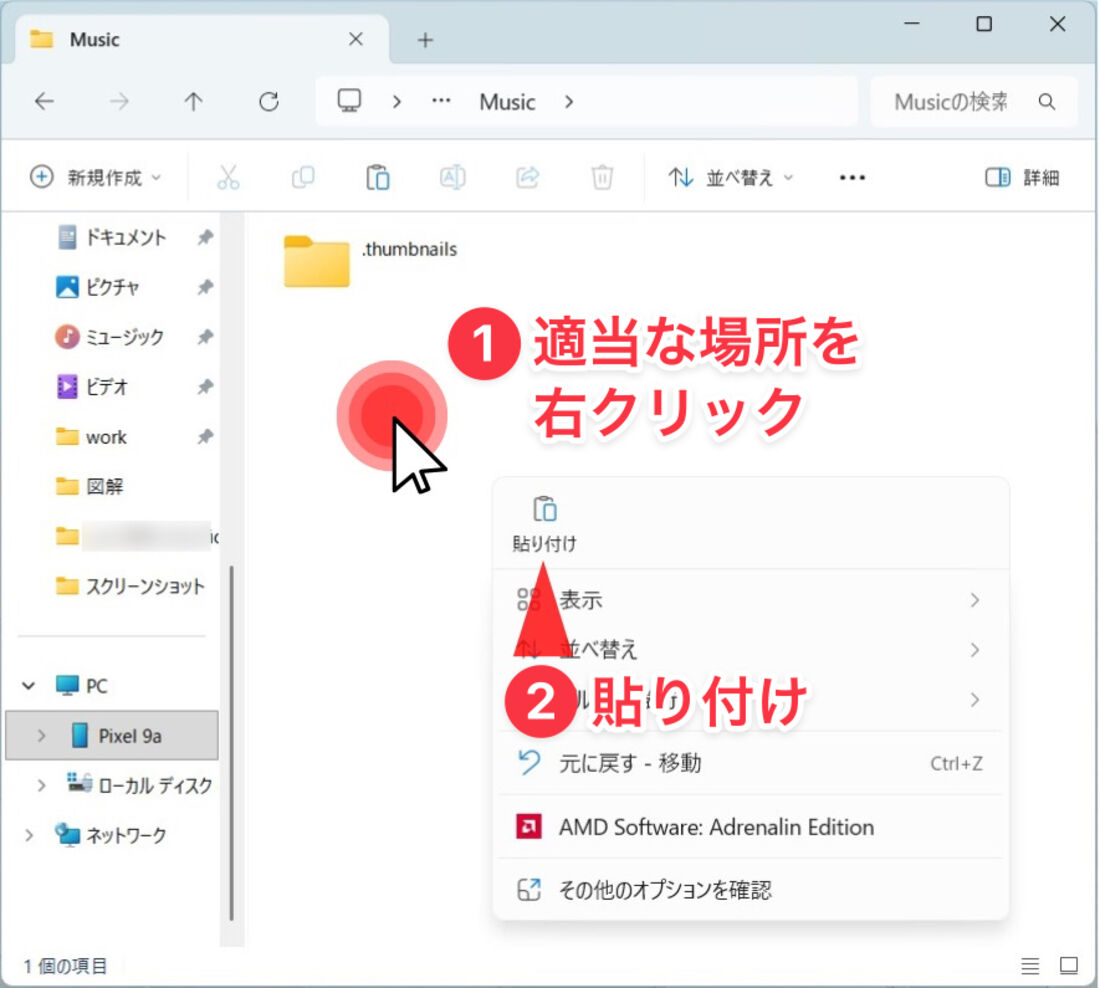1100x988 pixels.
Task: Show hidden path with the address ellipsis
Action: click(441, 101)
